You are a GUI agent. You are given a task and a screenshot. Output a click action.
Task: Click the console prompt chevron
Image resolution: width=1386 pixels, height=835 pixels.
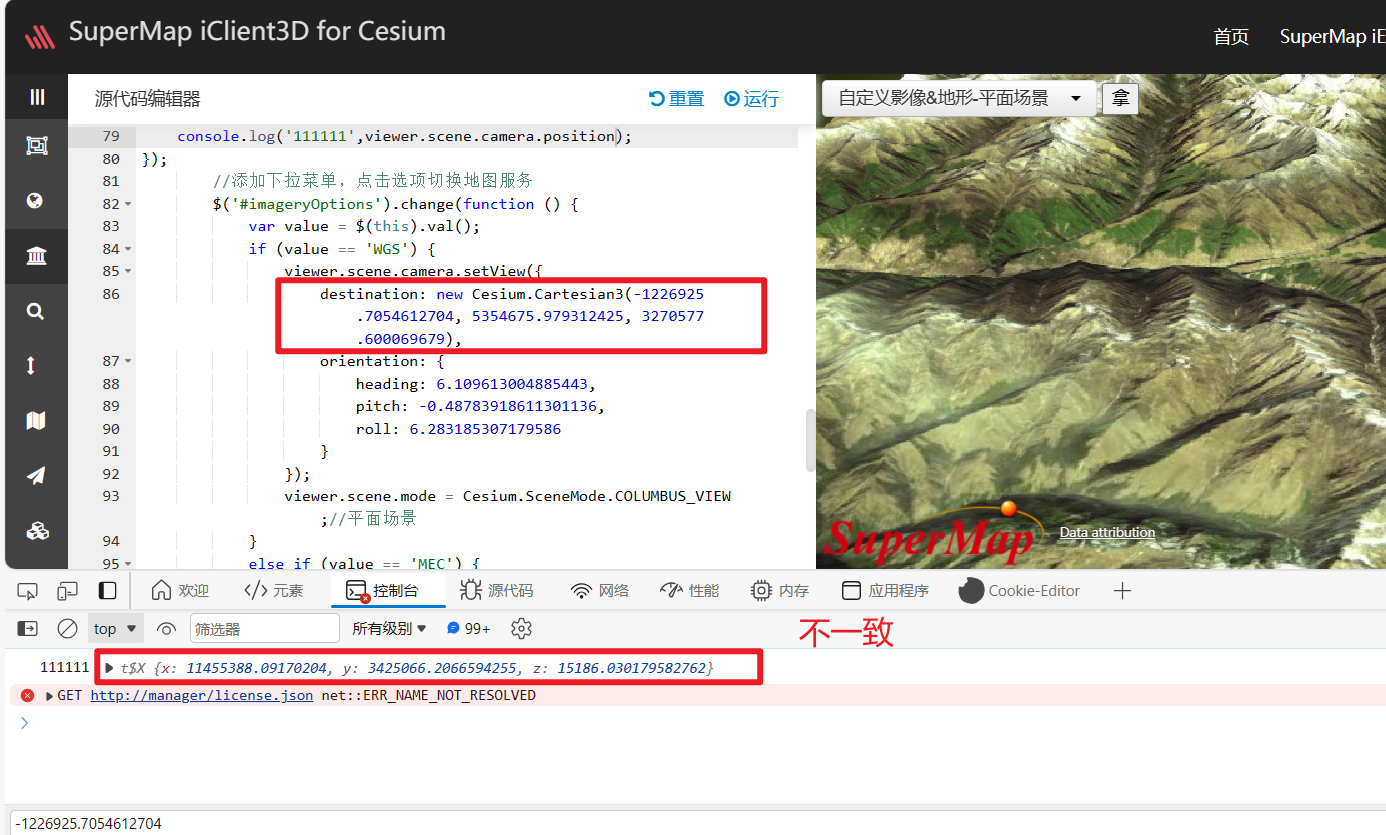(25, 722)
